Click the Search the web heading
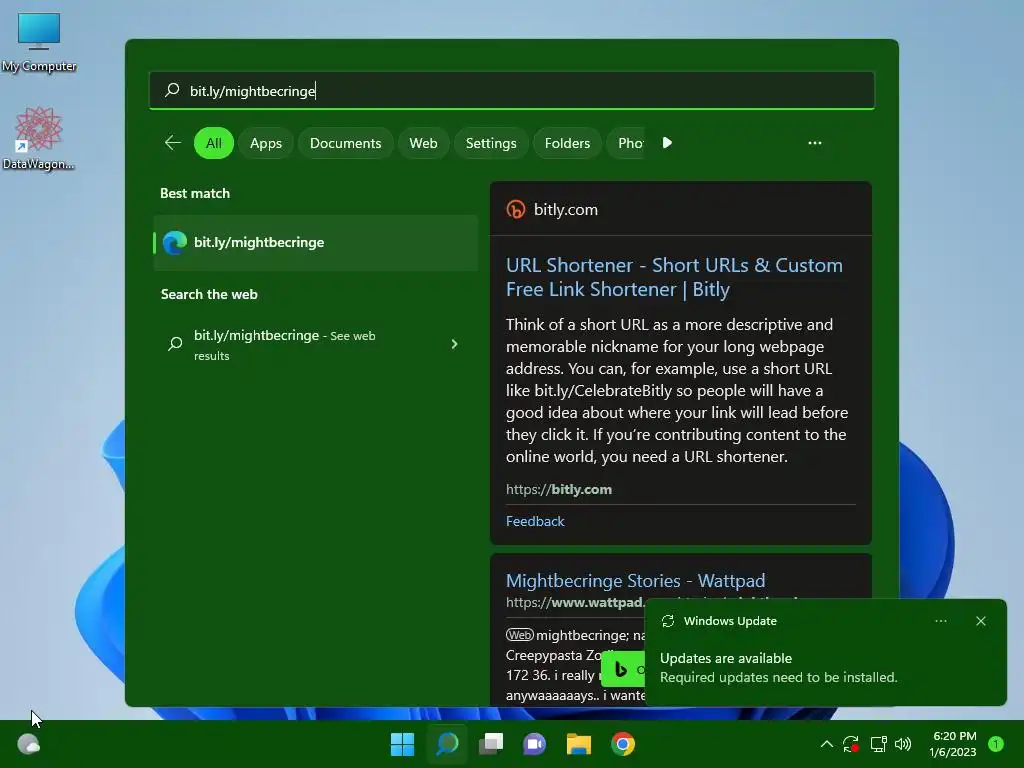Screen dimensions: 1024x768 point(209,295)
